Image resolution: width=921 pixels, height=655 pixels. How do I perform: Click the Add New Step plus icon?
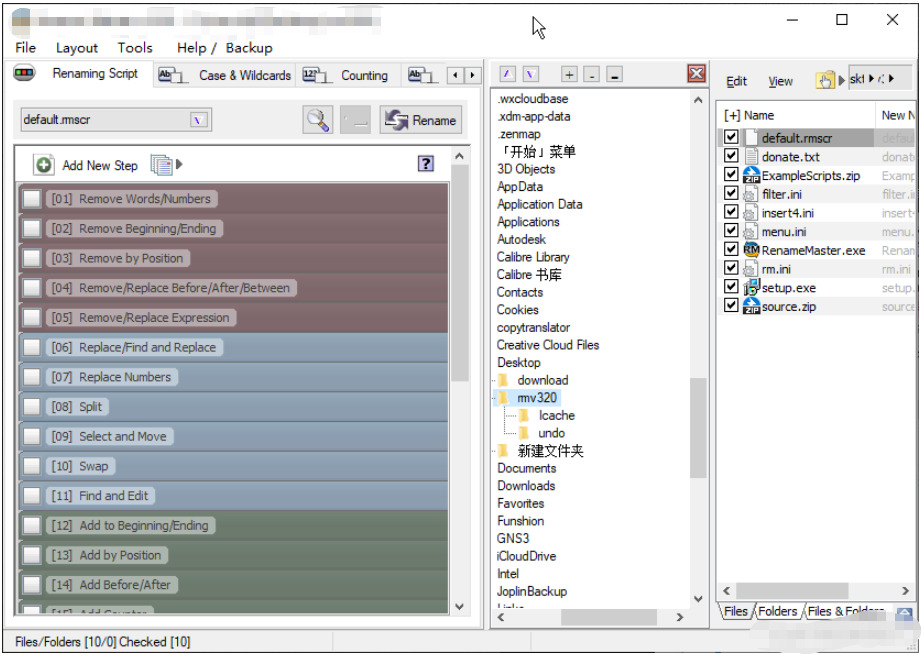click(44, 165)
